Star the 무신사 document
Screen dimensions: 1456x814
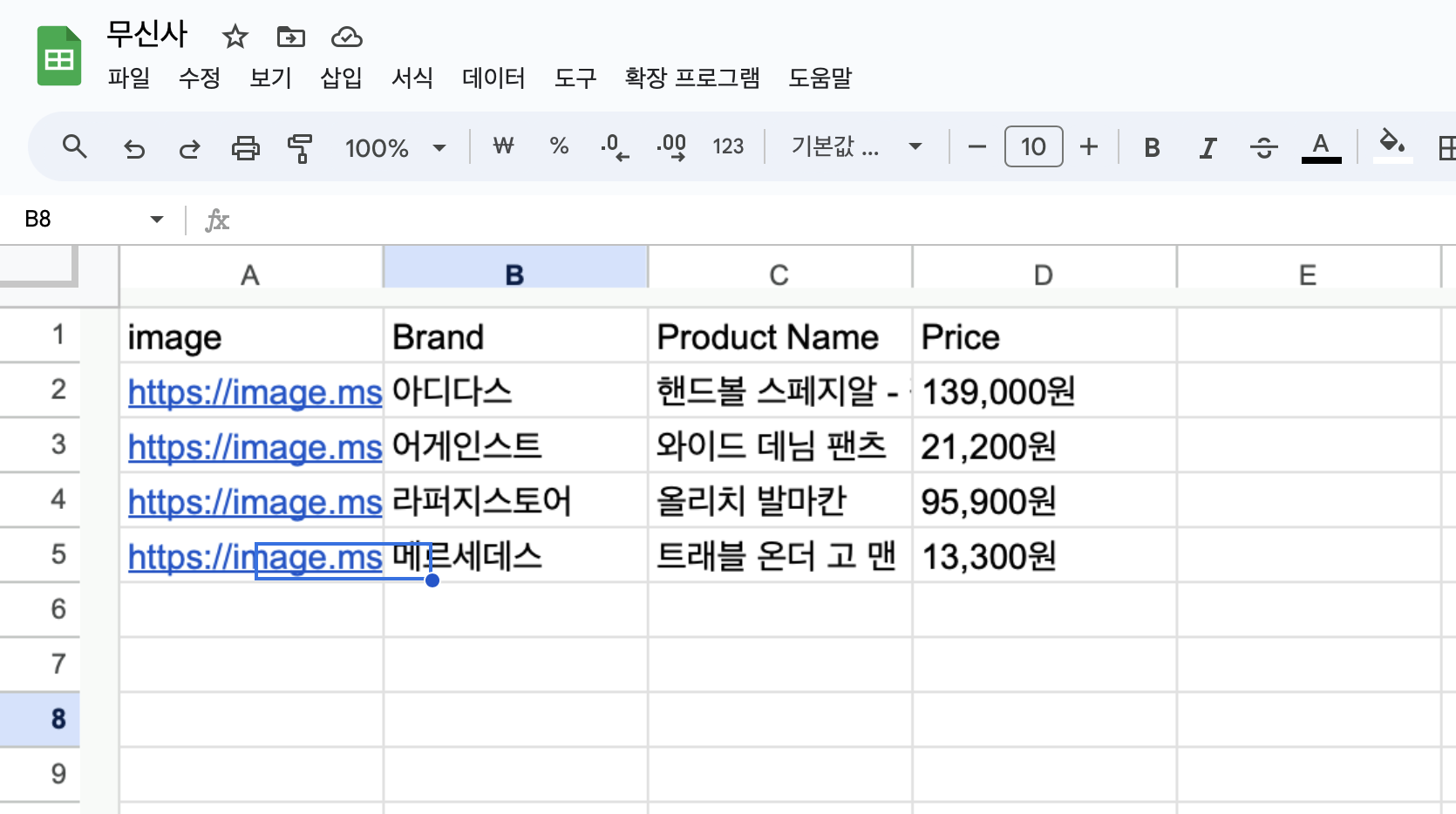pyautogui.click(x=235, y=37)
